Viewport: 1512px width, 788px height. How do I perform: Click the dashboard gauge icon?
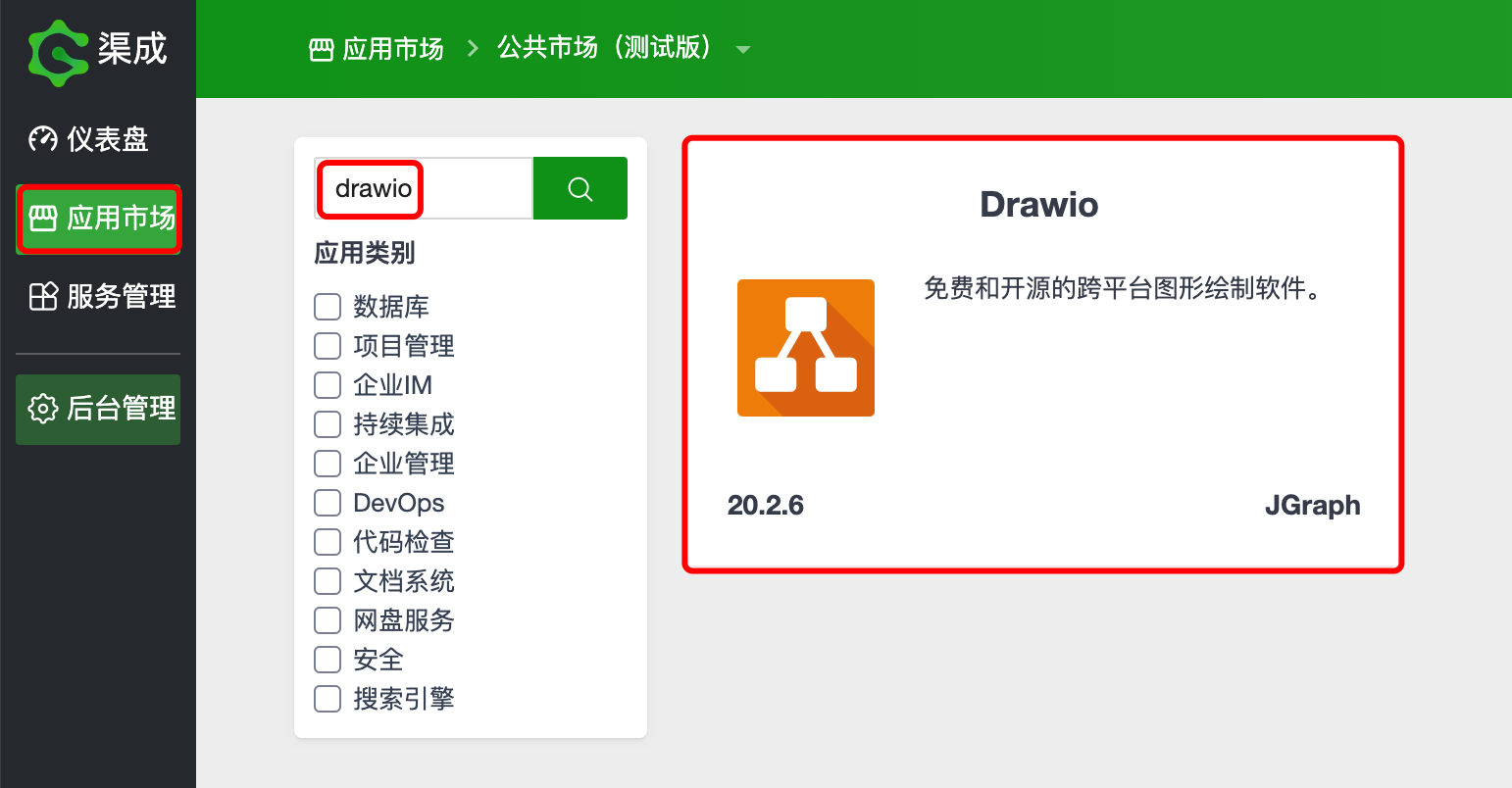43,139
